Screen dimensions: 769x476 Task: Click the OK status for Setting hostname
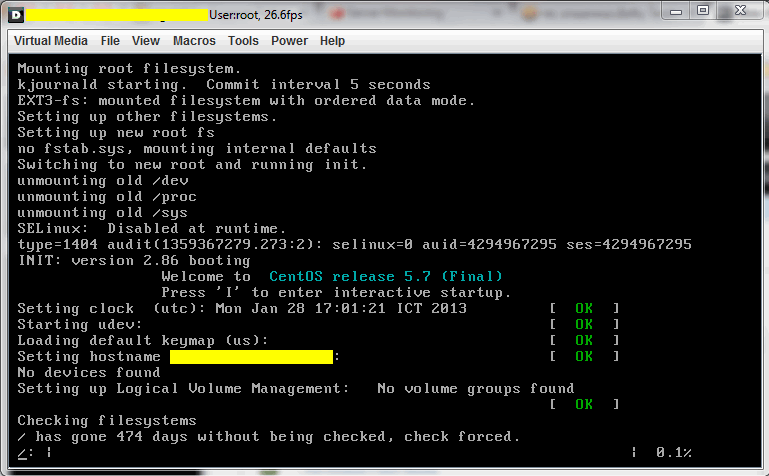(584, 356)
